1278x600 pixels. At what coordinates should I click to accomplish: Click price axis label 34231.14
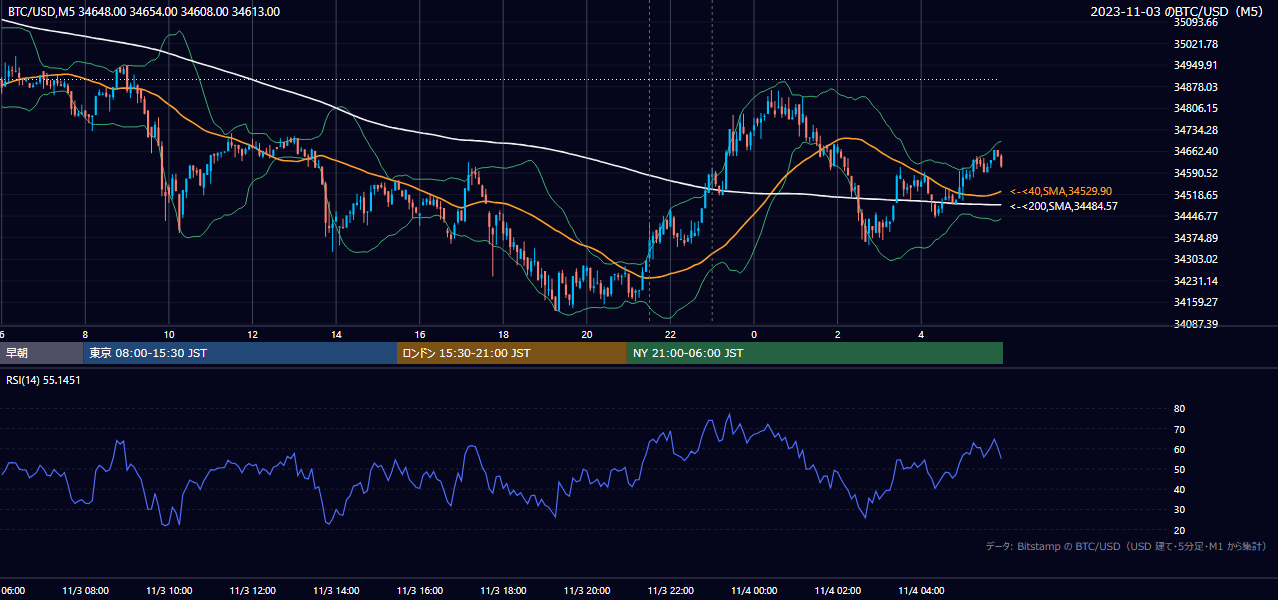click(x=1195, y=281)
